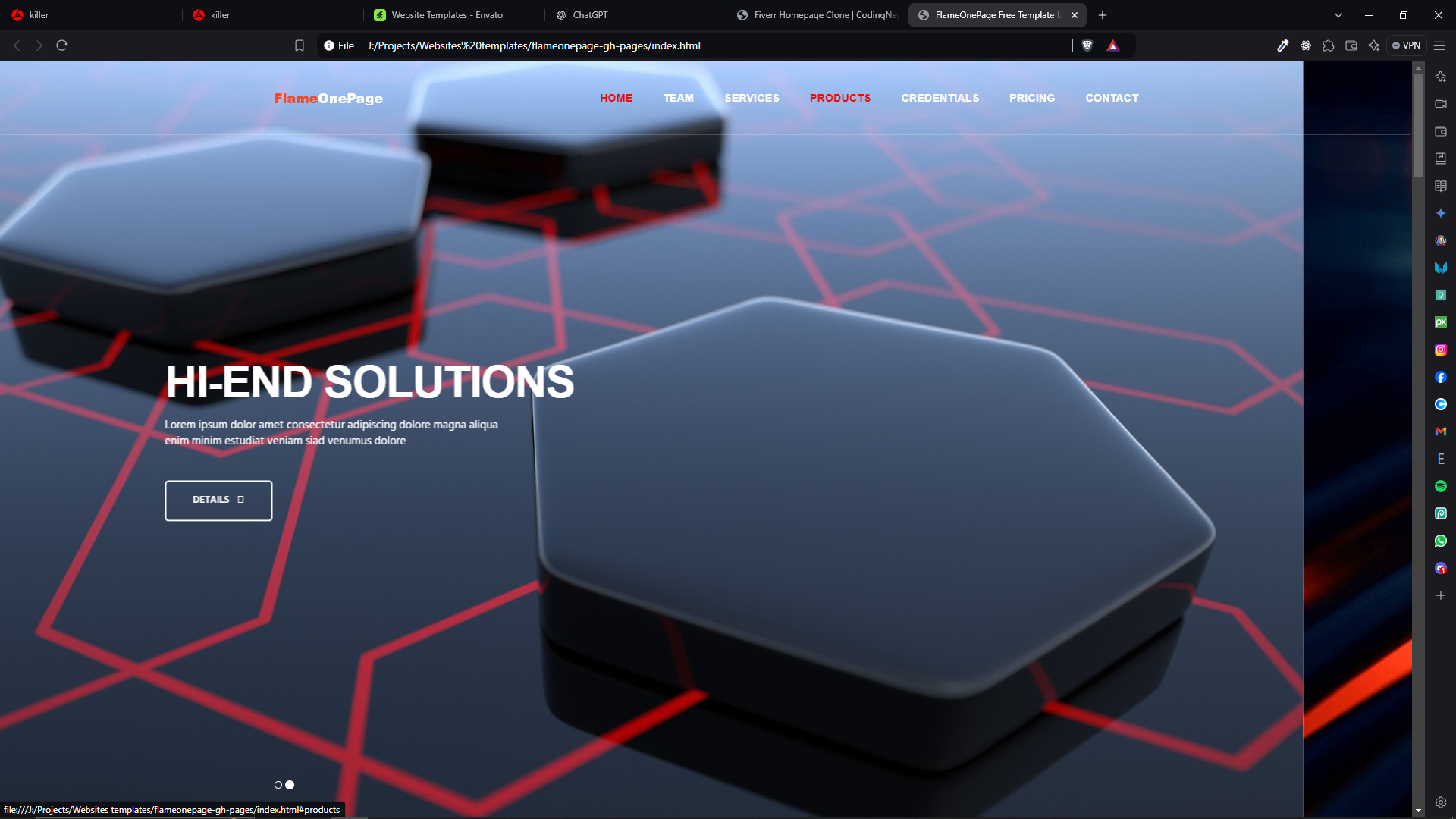Viewport: 1456px width, 819px height.
Task: Open the Brave Shields lion icon
Action: tap(1087, 45)
